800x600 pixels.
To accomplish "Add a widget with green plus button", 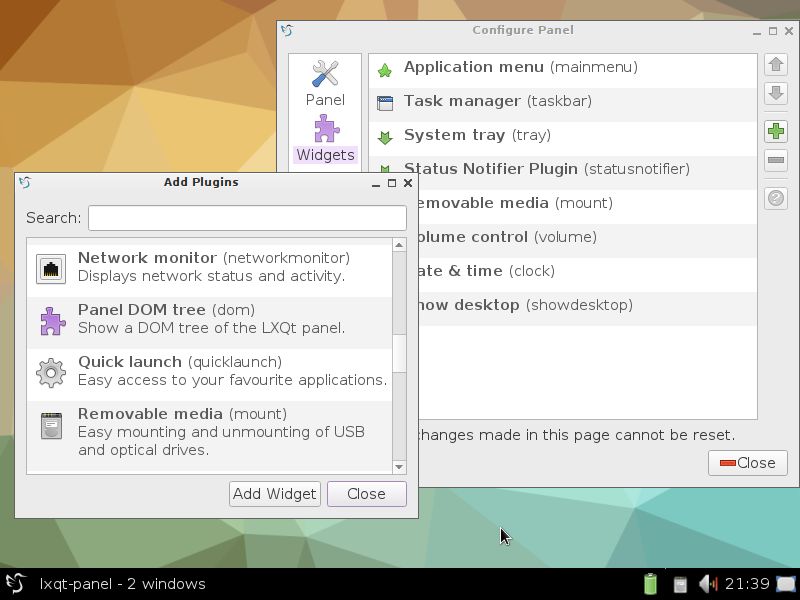I will tap(776, 131).
